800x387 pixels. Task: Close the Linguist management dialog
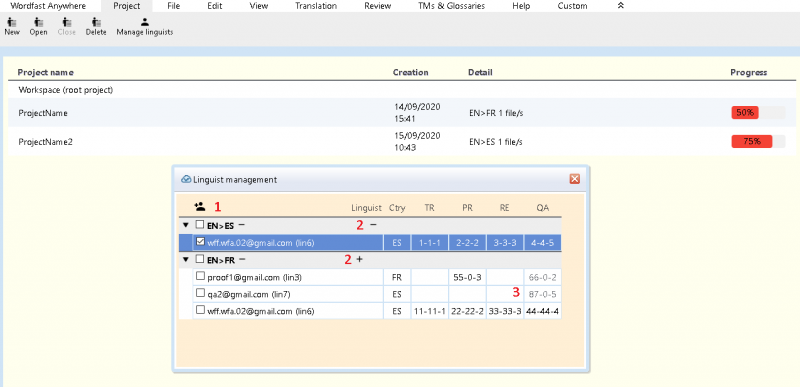(574, 179)
